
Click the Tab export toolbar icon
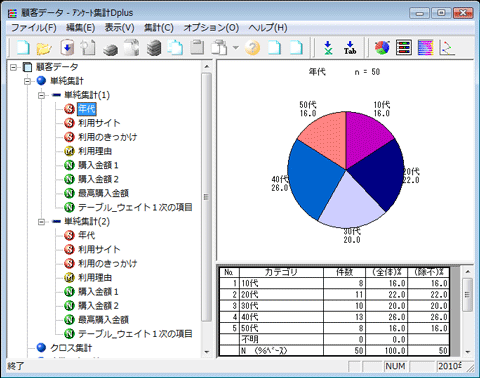(x=350, y=48)
